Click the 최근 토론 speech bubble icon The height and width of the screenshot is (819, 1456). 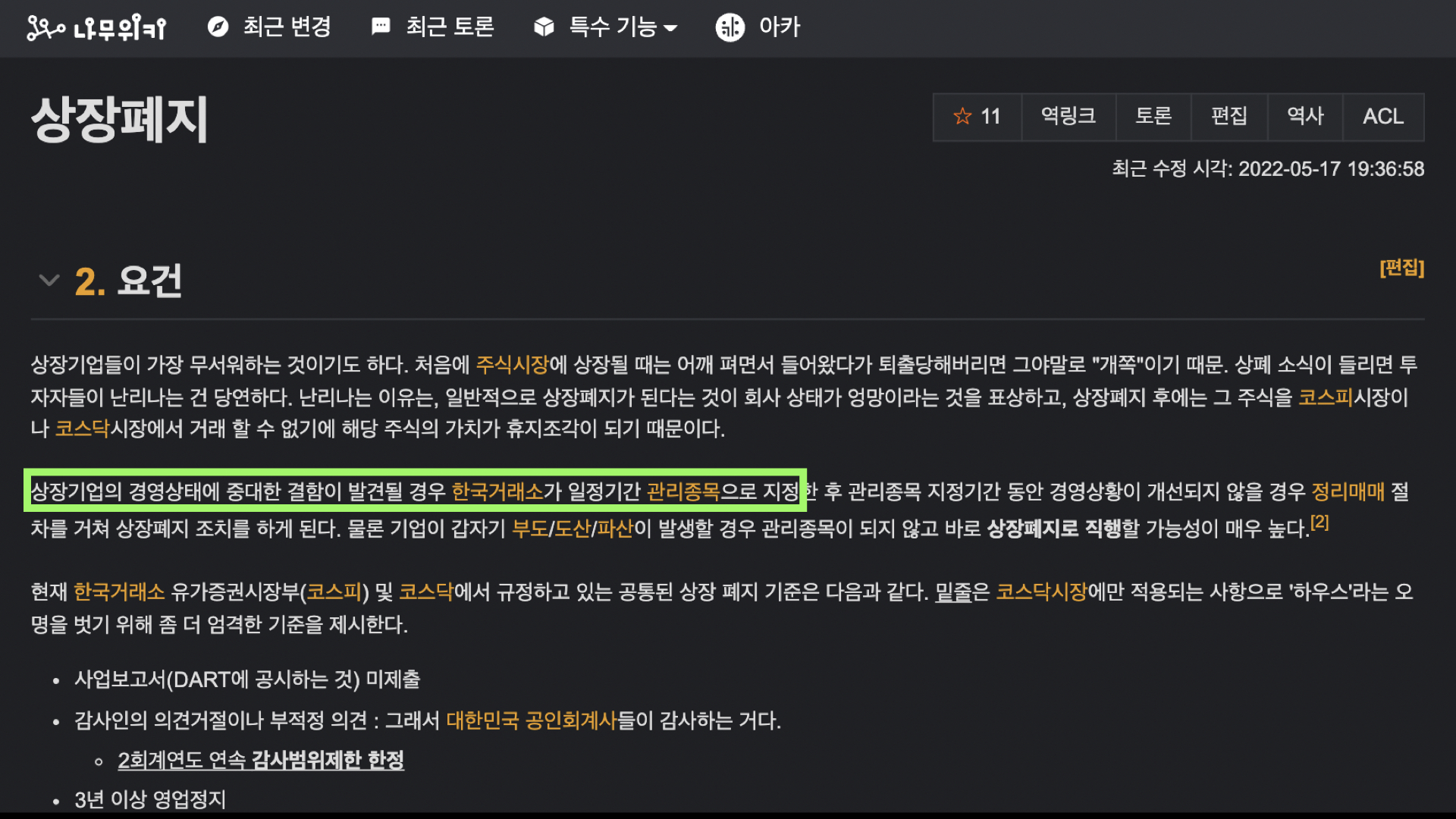(x=381, y=27)
